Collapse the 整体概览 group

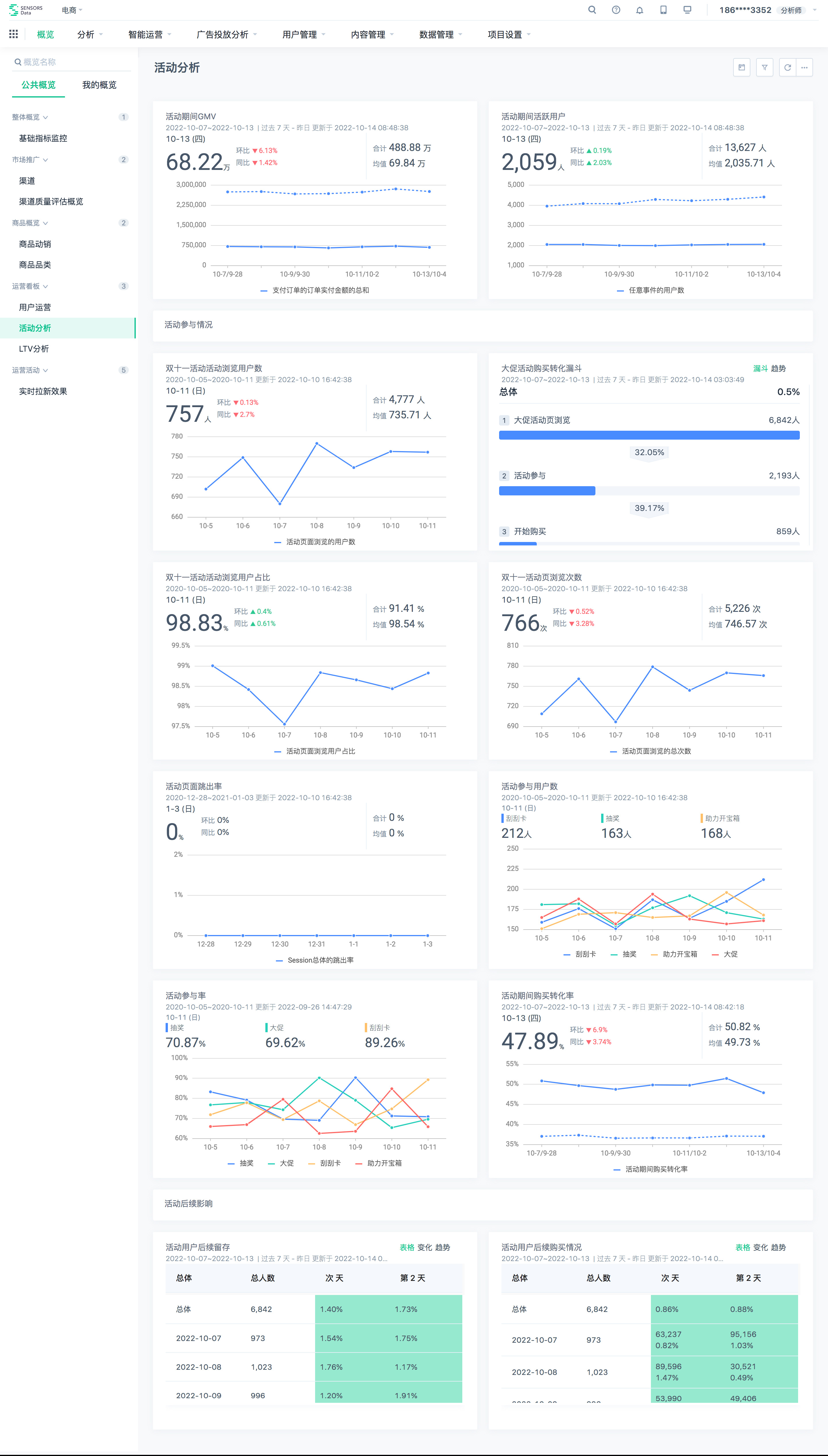30,117
